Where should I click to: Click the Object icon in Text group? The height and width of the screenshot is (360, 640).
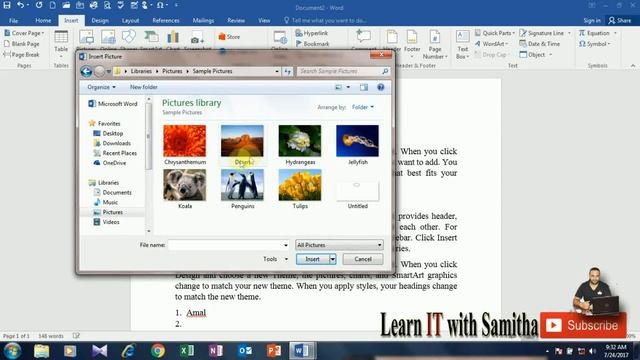(x=523, y=54)
